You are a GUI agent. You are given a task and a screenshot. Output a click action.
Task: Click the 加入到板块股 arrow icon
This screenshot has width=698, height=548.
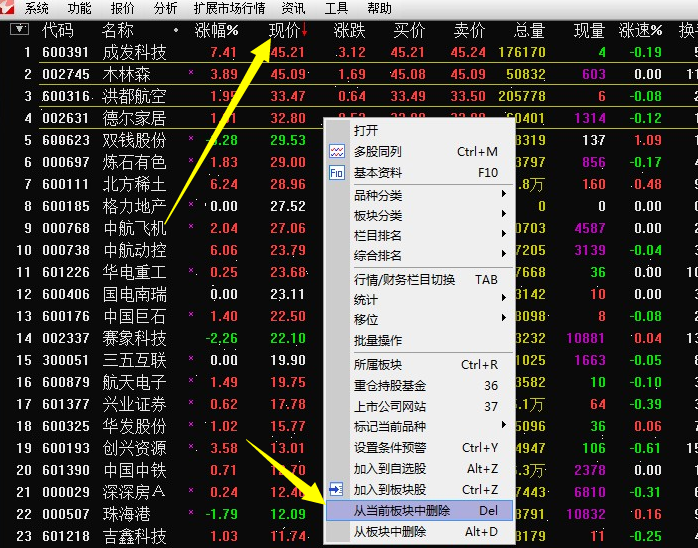[336, 489]
